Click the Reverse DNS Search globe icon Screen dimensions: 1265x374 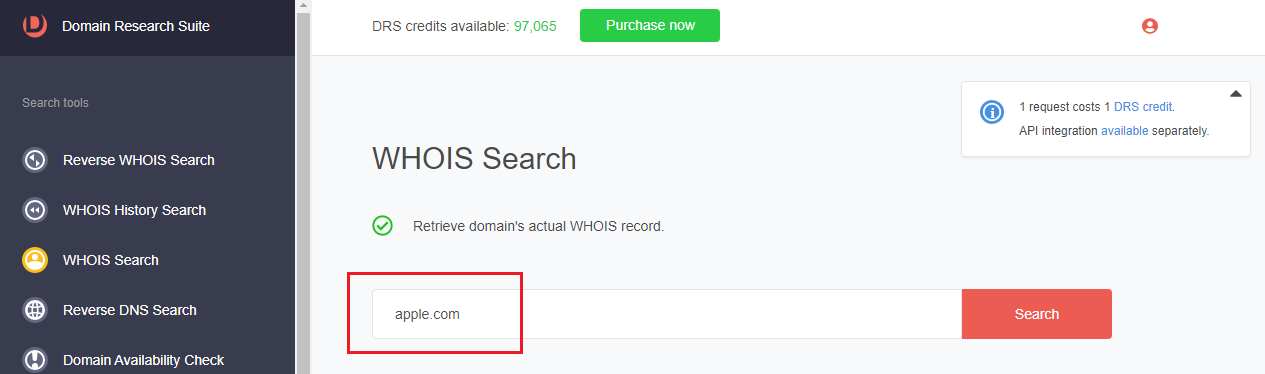coord(35,310)
